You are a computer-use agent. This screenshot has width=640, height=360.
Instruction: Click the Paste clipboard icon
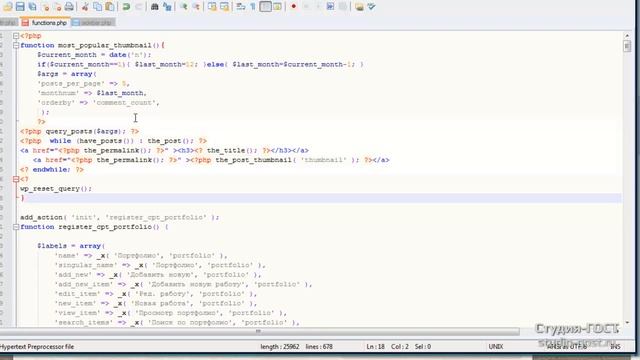coord(109,7)
